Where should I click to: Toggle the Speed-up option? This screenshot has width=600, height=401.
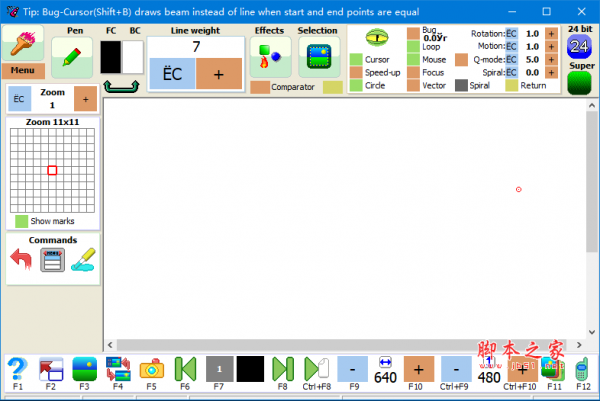pyautogui.click(x=356, y=72)
